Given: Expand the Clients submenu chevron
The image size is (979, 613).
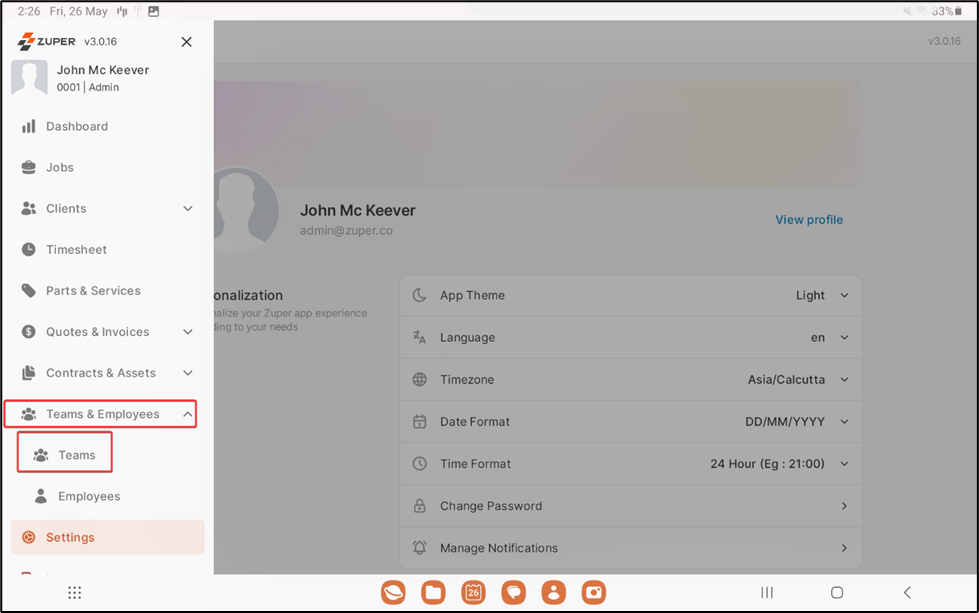Looking at the screenshot, I should (x=188, y=209).
